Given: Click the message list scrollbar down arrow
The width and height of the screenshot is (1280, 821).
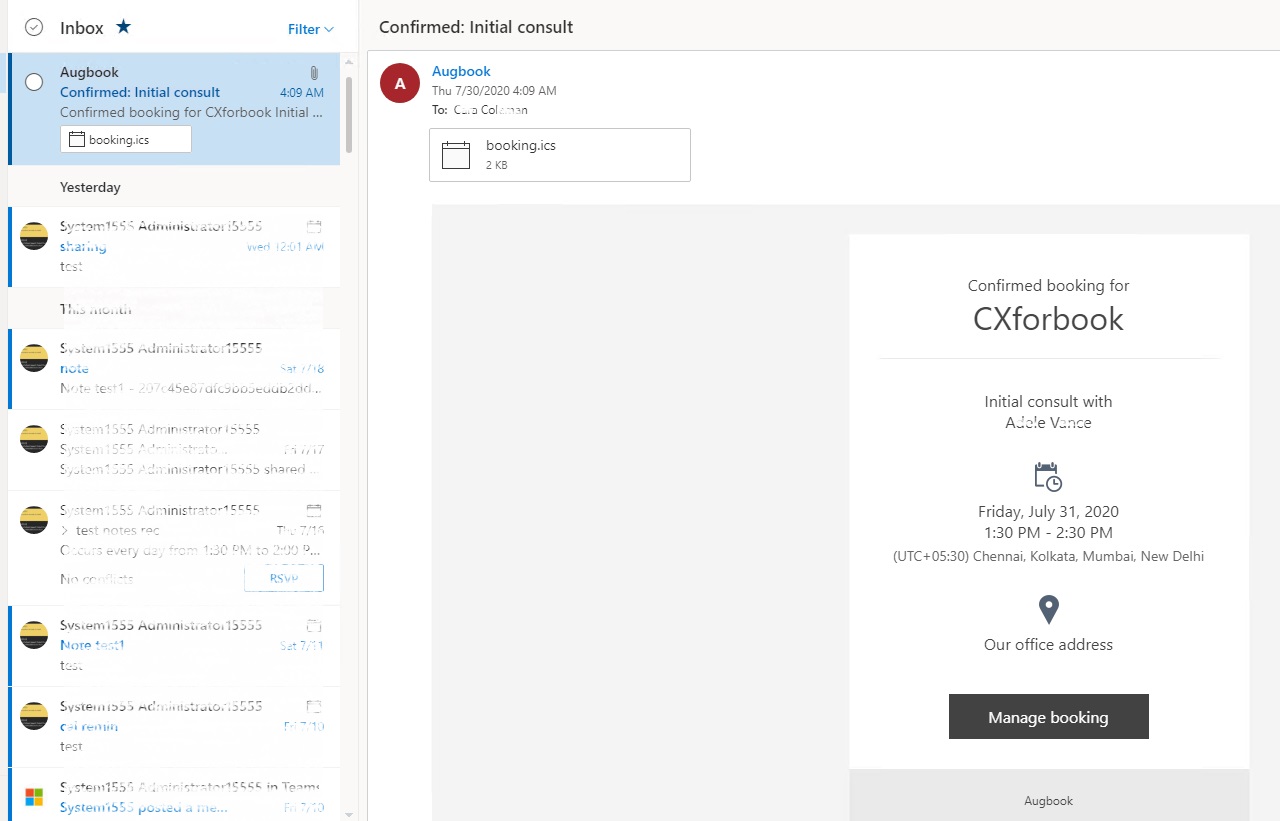Looking at the screenshot, I should click(349, 814).
